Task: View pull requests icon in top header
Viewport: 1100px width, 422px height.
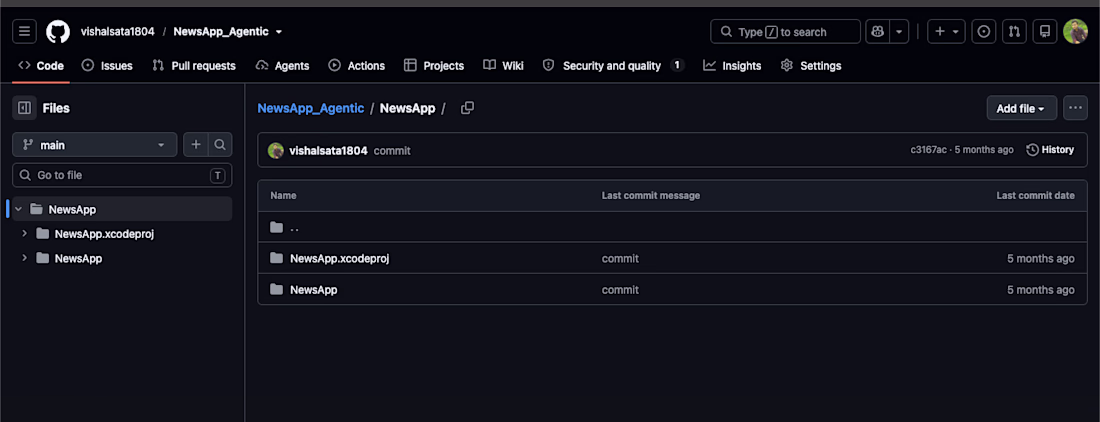Action: coord(1014,32)
